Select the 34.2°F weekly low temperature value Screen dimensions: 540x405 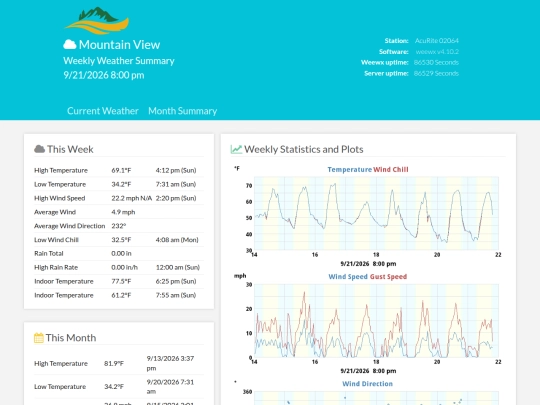(121, 184)
